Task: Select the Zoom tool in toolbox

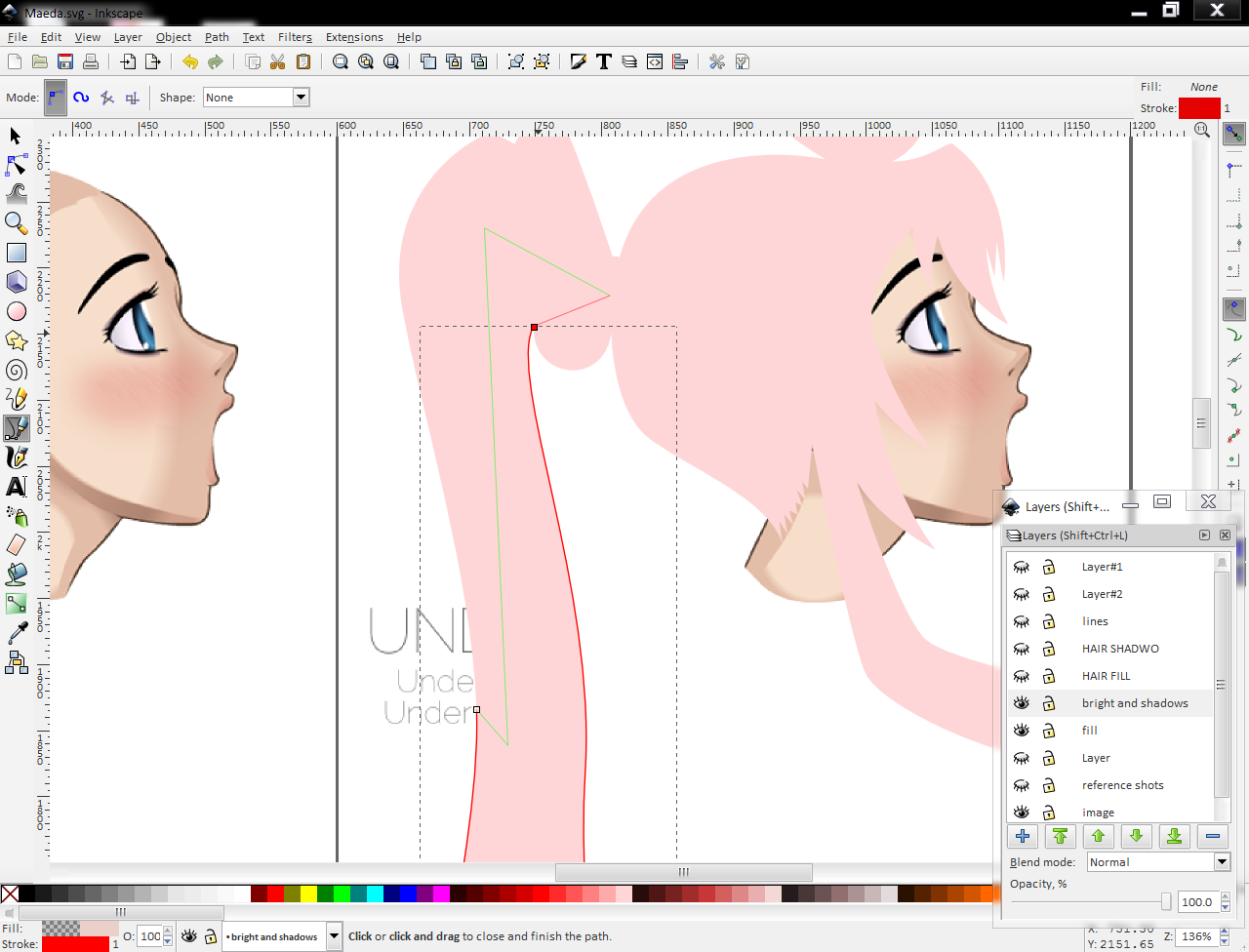Action: (x=16, y=223)
